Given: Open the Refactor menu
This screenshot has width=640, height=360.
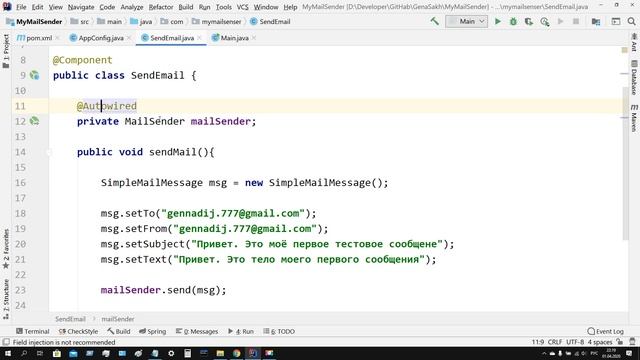Looking at the screenshot, I should tap(161, 7).
